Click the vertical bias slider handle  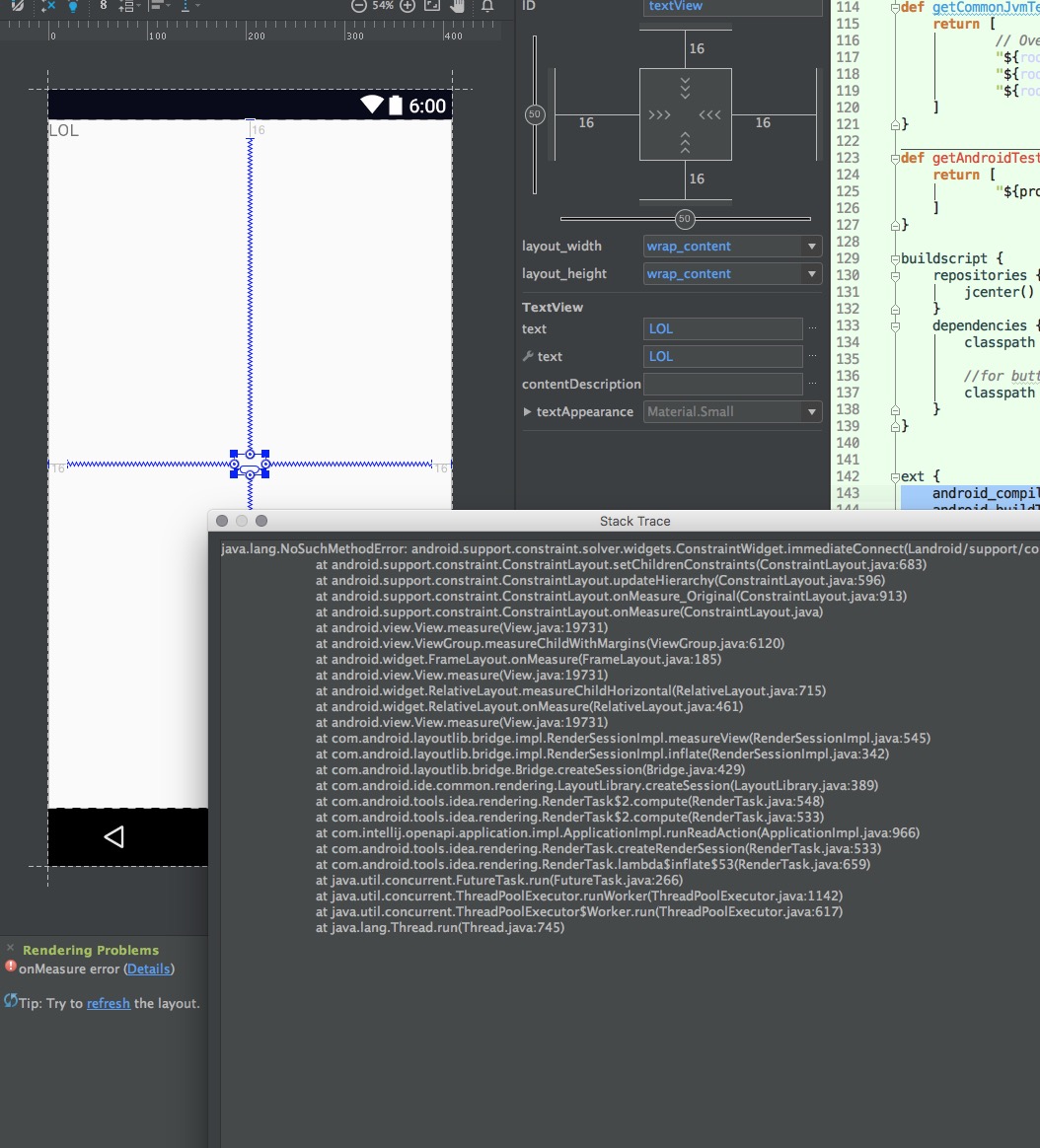[535, 114]
